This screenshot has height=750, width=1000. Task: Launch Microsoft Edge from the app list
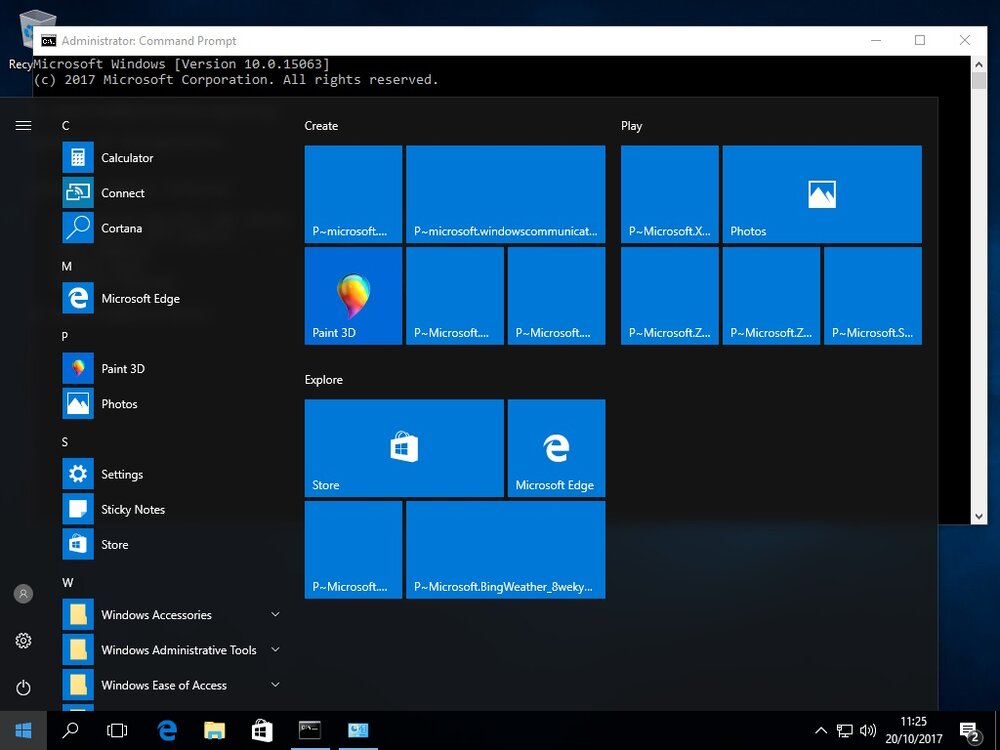tap(171, 298)
